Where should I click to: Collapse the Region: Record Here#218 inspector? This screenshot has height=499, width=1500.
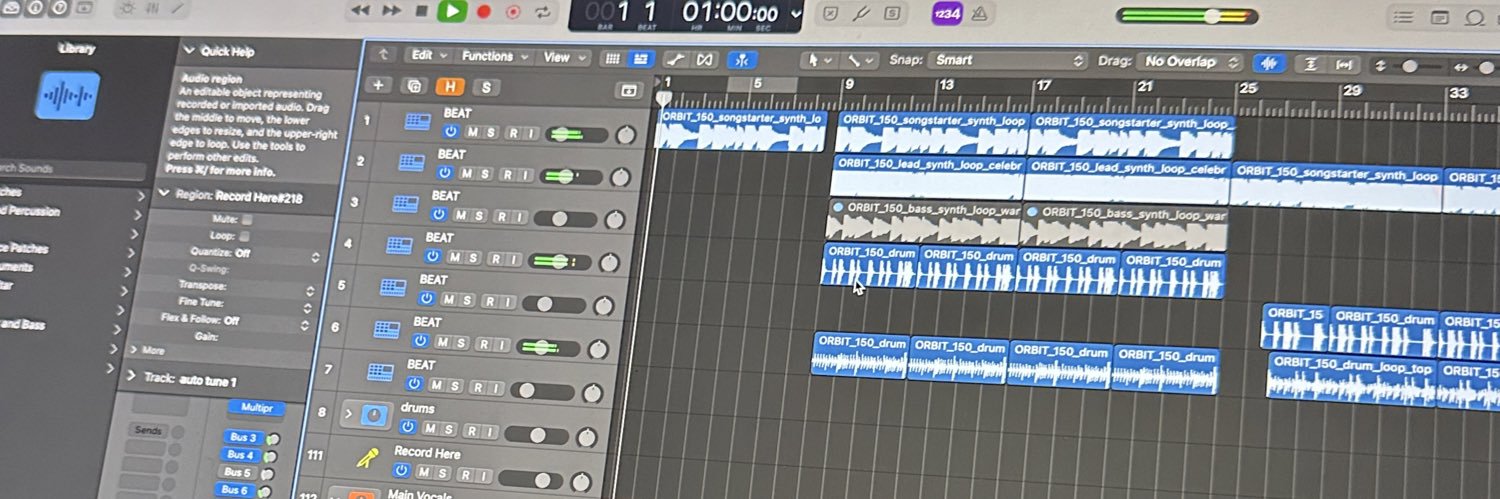(x=162, y=195)
